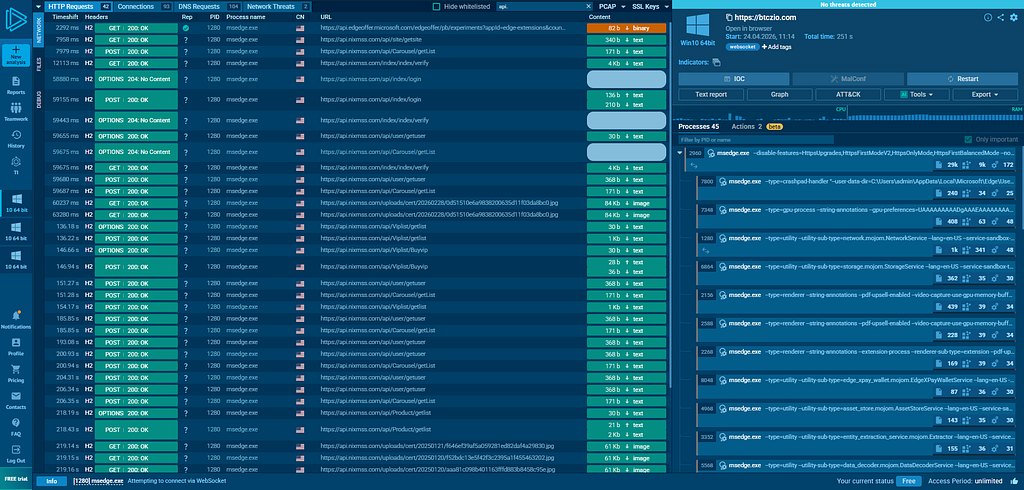1024x490 pixels.
Task: Expand the PCAP dropdown
Action: point(611,7)
